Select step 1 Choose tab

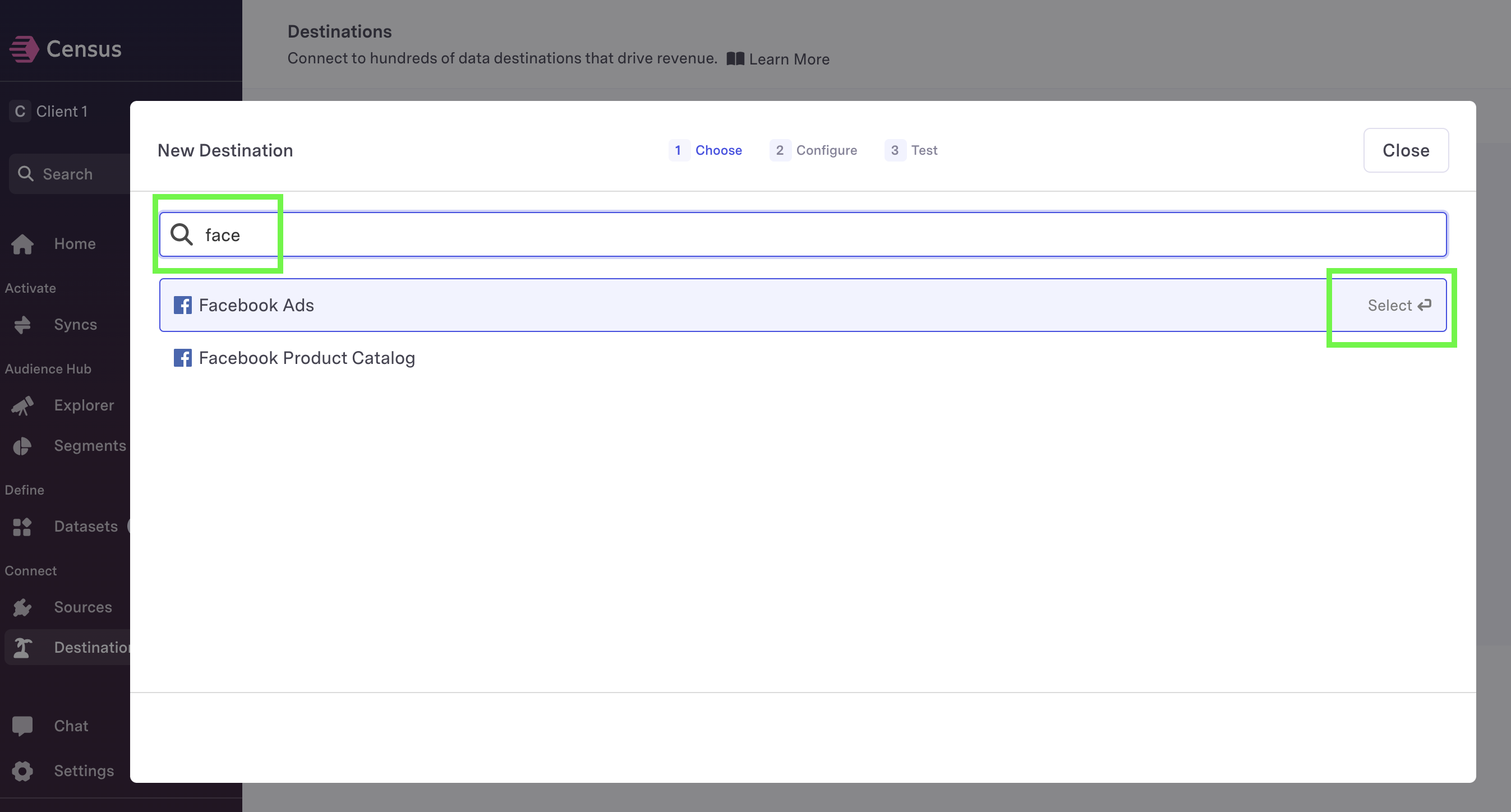coord(706,150)
